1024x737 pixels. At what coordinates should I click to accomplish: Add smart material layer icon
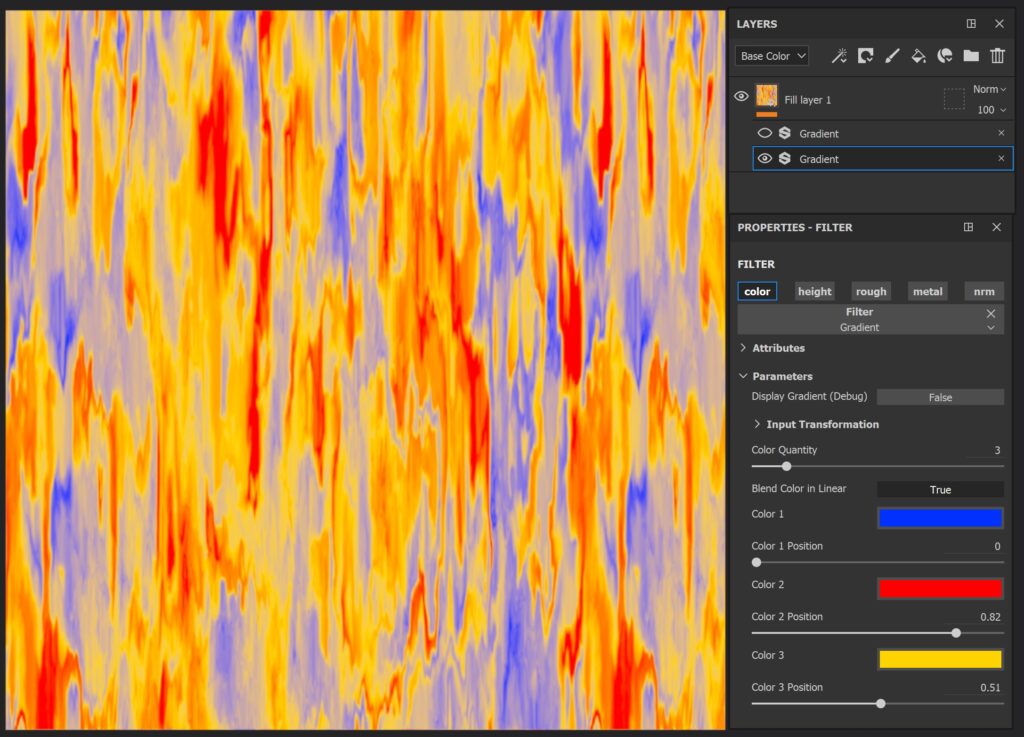point(944,56)
